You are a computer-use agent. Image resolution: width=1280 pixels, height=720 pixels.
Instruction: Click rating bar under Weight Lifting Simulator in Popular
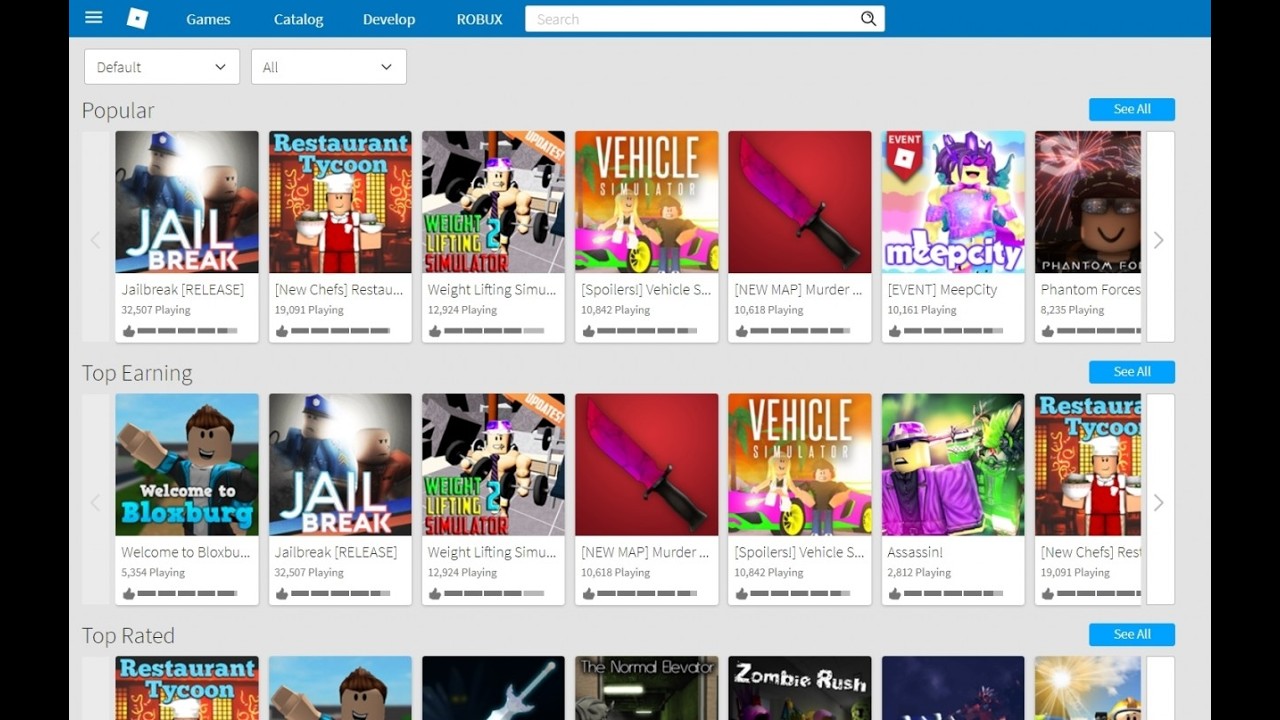coord(494,331)
